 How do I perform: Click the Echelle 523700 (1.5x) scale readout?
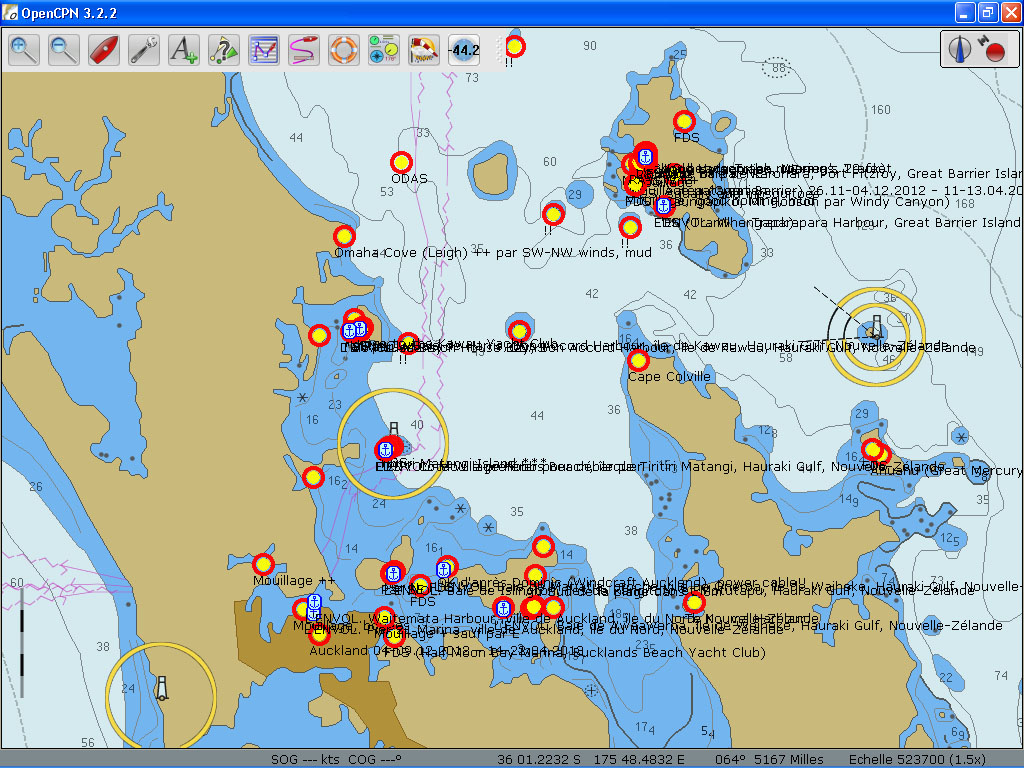point(917,760)
